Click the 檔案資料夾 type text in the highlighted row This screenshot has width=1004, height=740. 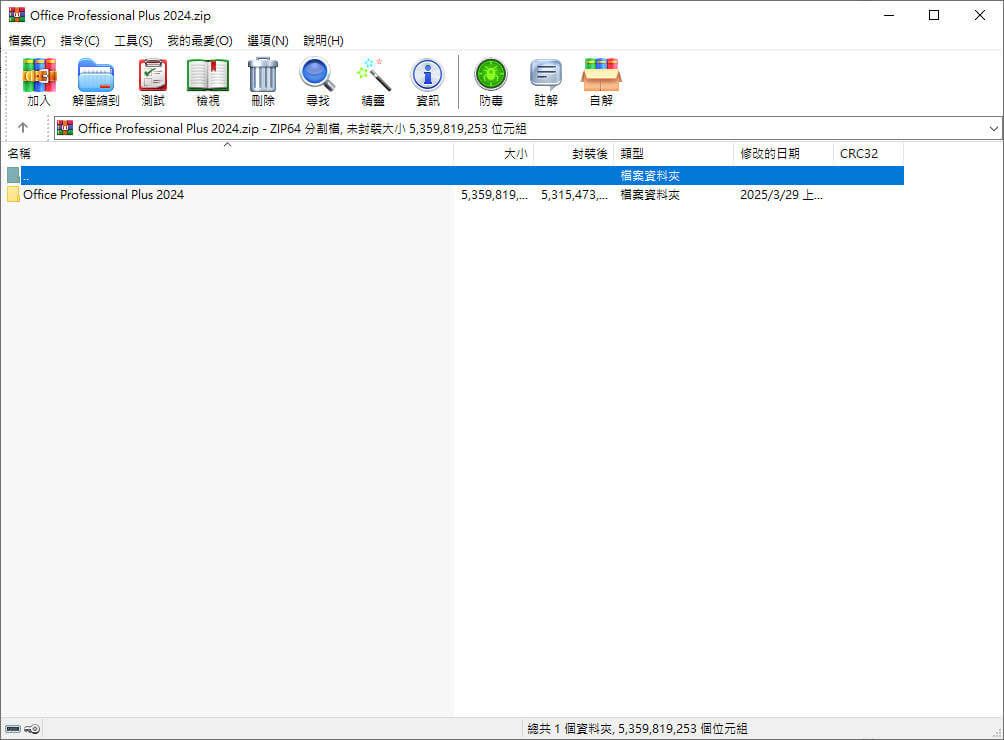tap(650, 175)
